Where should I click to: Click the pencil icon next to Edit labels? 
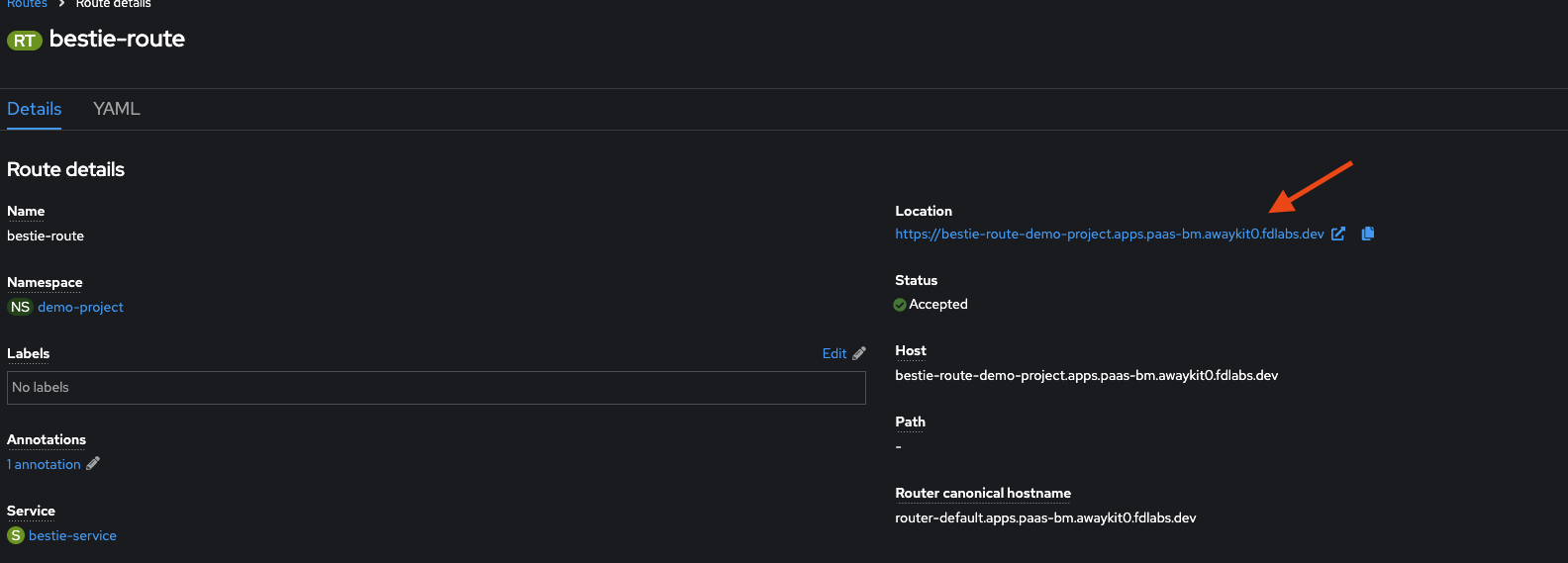coord(859,353)
